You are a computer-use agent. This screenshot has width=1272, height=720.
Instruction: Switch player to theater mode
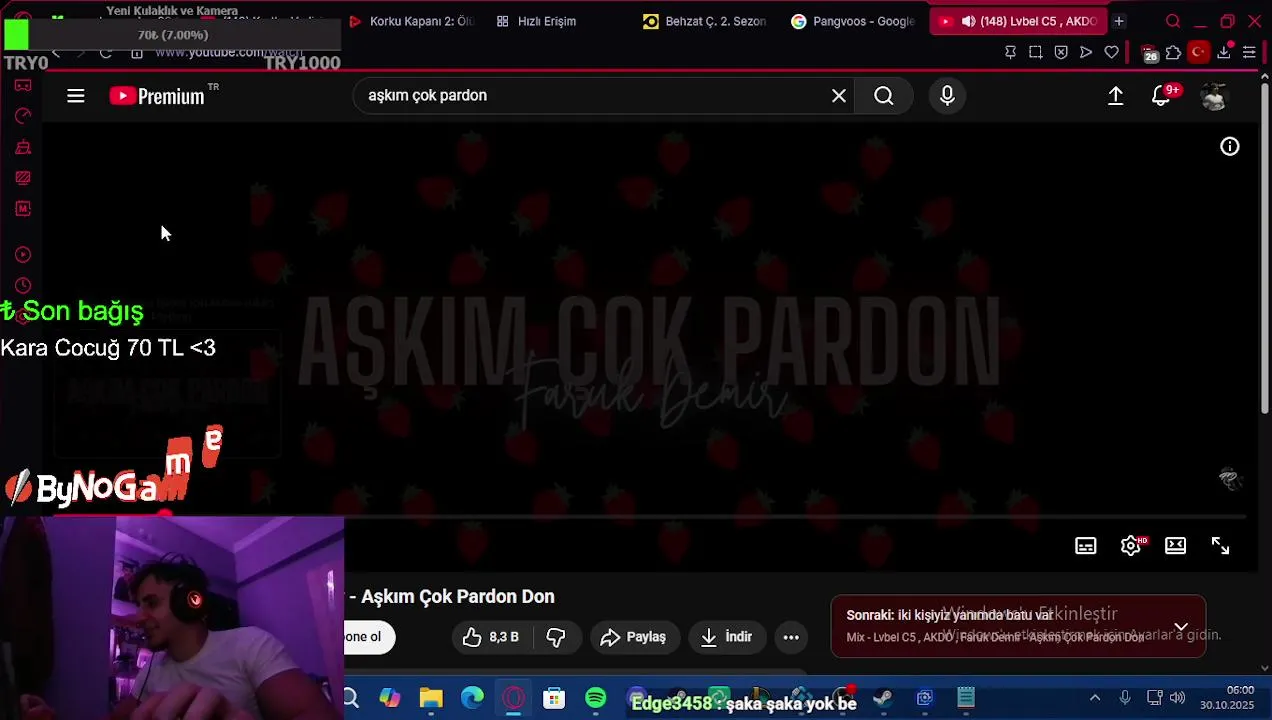click(x=1176, y=546)
